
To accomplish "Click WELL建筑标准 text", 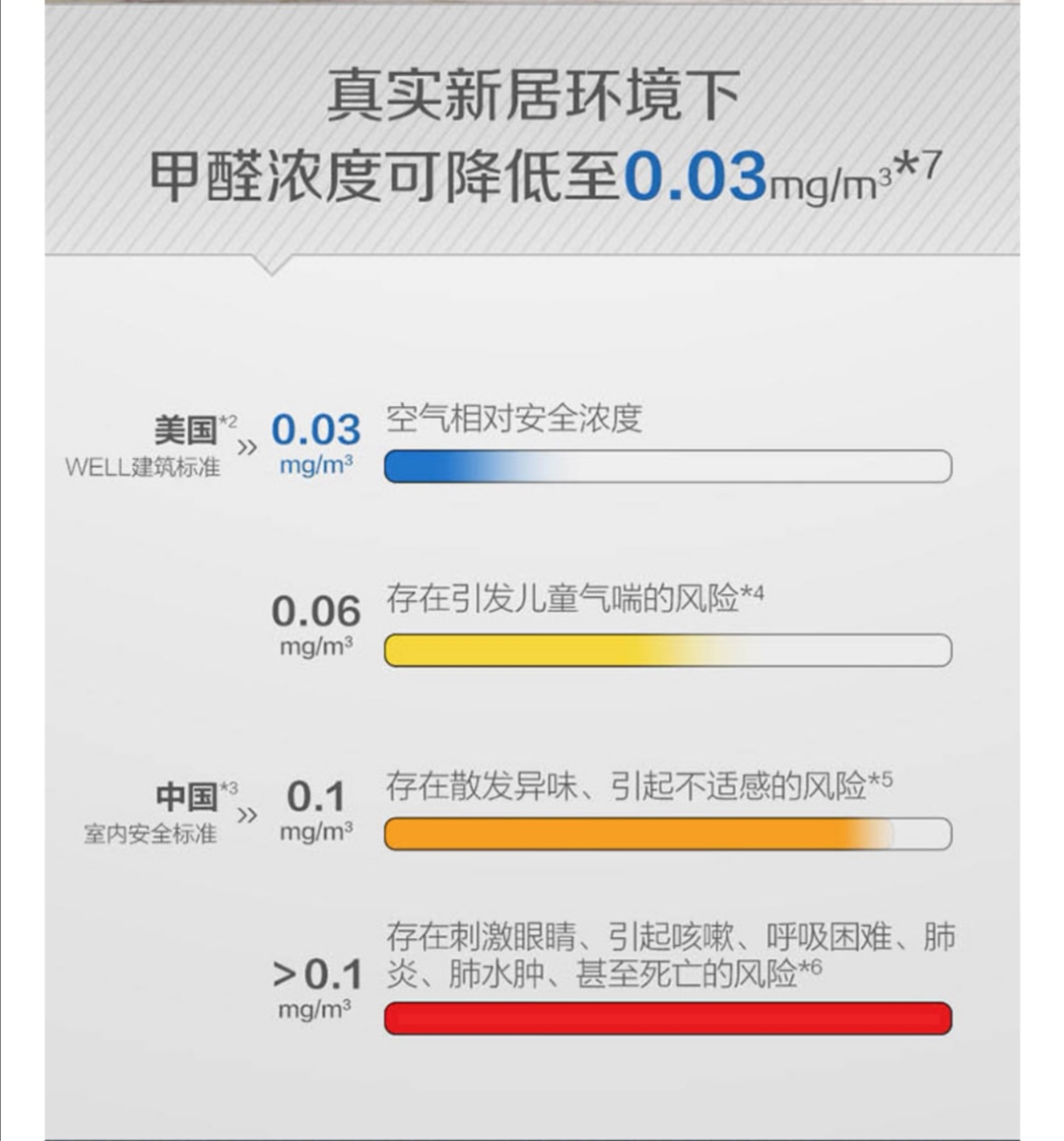I will pyautogui.click(x=143, y=466).
